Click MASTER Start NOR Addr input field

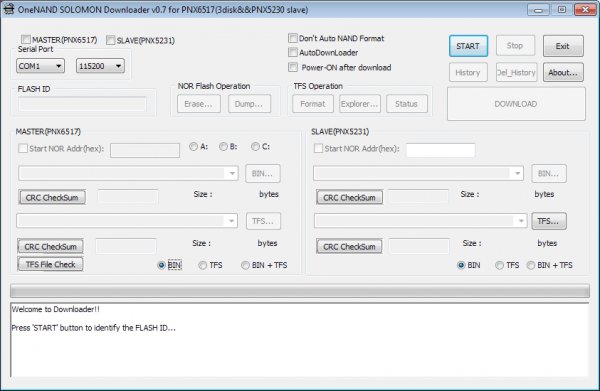pos(145,150)
